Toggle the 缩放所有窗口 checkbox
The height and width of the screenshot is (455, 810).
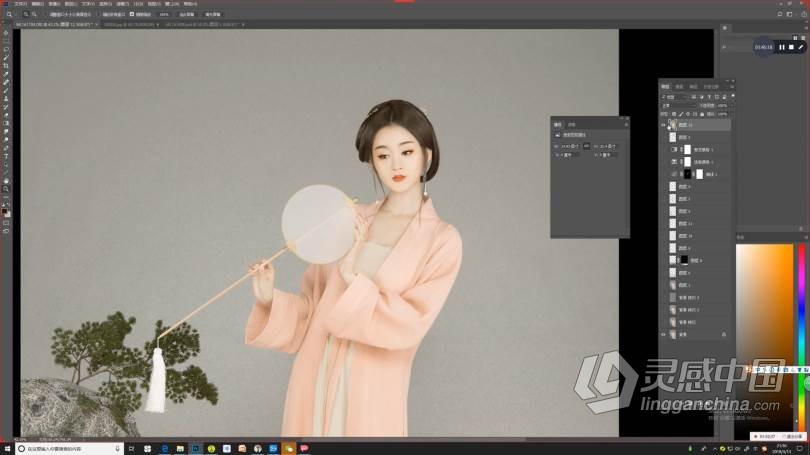coord(100,14)
